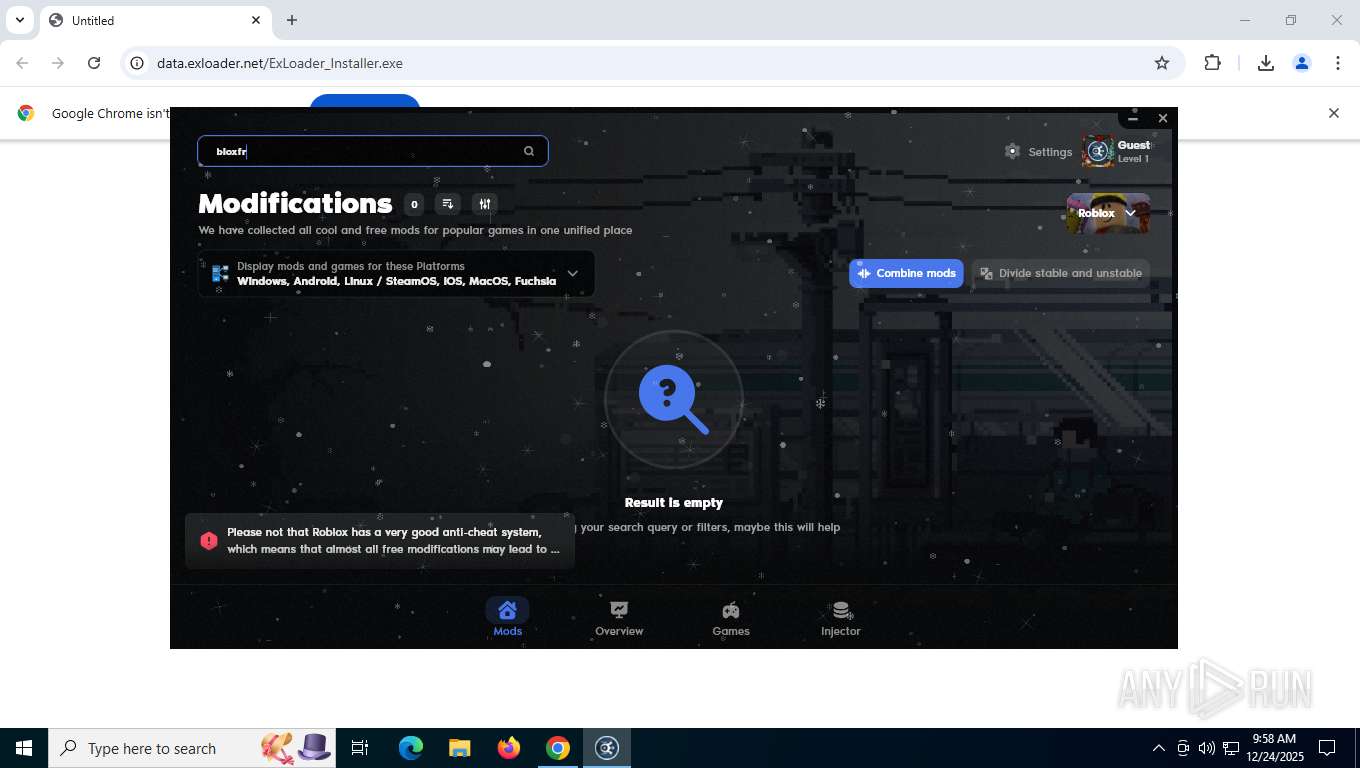Close the Untitled tab

(256, 20)
